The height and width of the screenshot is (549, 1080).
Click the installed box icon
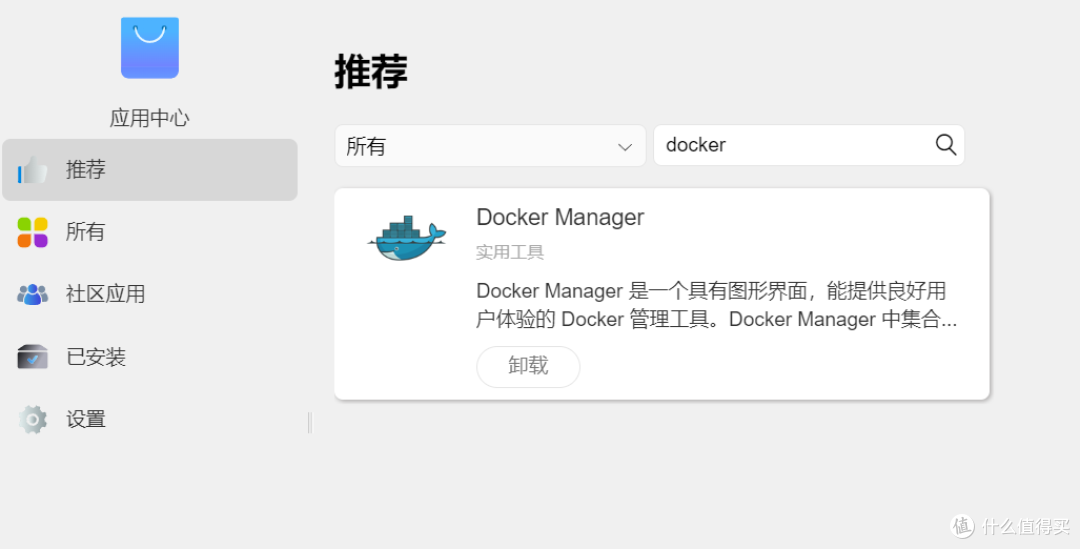pos(32,357)
